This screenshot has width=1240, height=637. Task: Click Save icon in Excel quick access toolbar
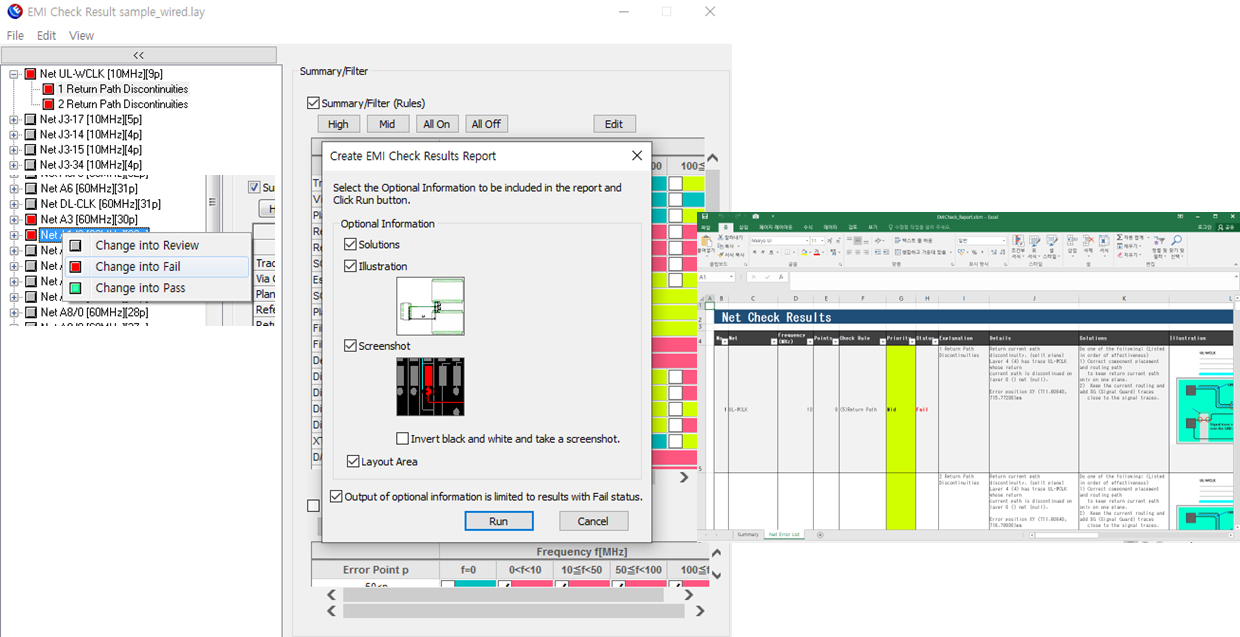pos(704,216)
